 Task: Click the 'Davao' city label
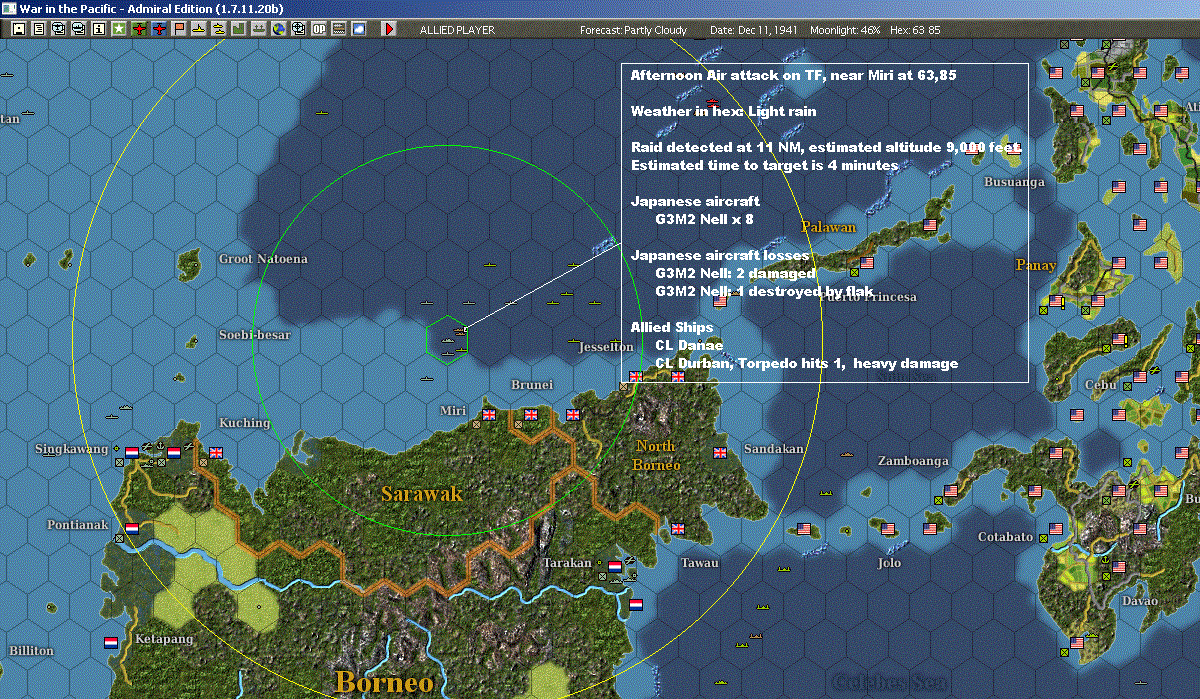point(1139,601)
